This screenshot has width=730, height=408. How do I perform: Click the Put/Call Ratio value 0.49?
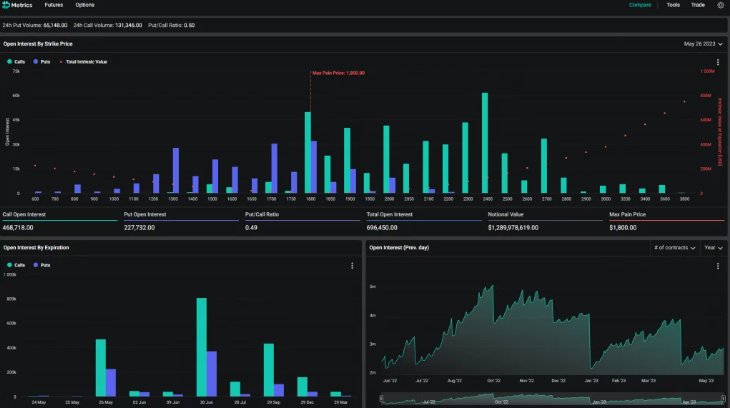tap(251, 228)
